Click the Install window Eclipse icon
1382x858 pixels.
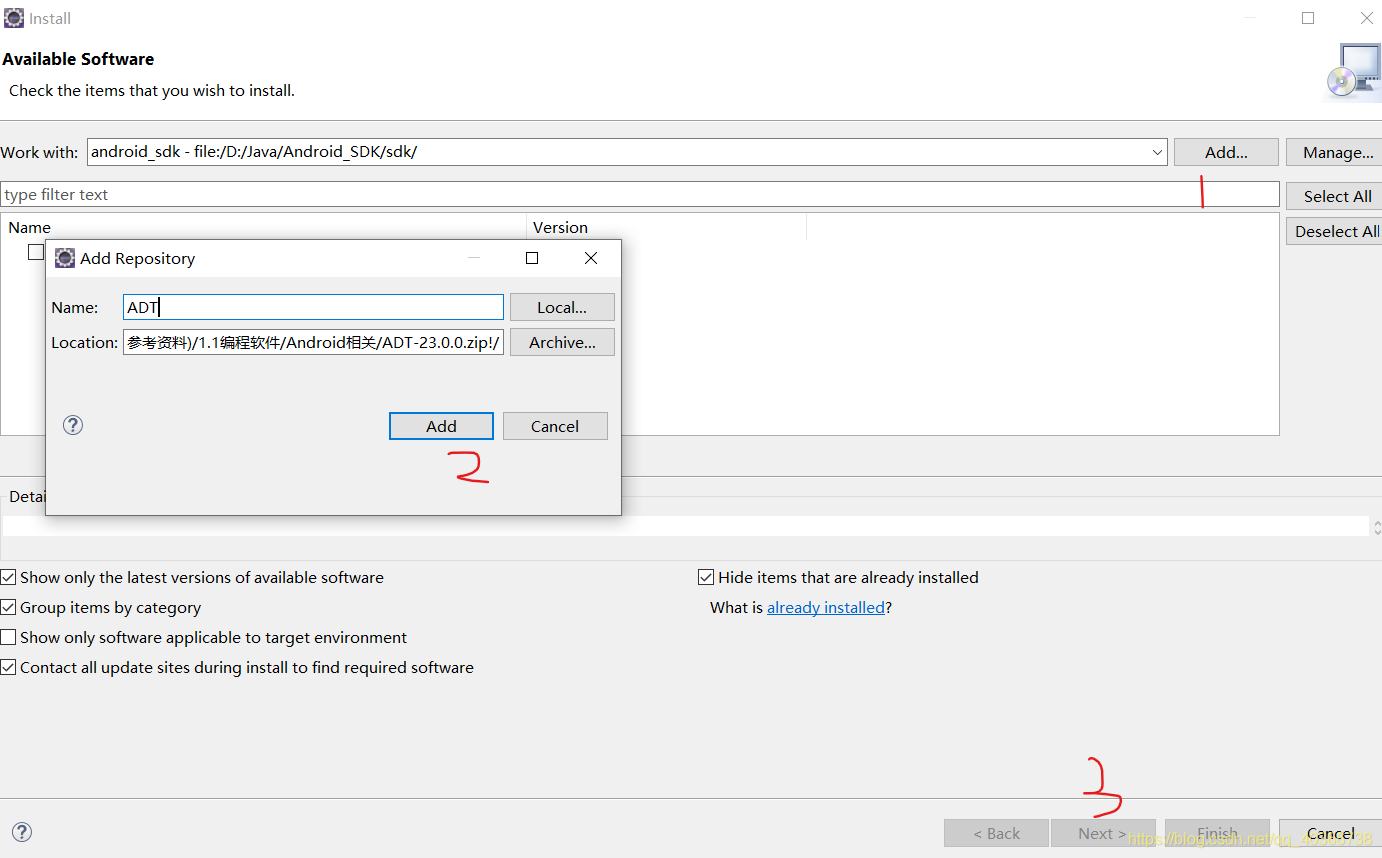pyautogui.click(x=14, y=18)
